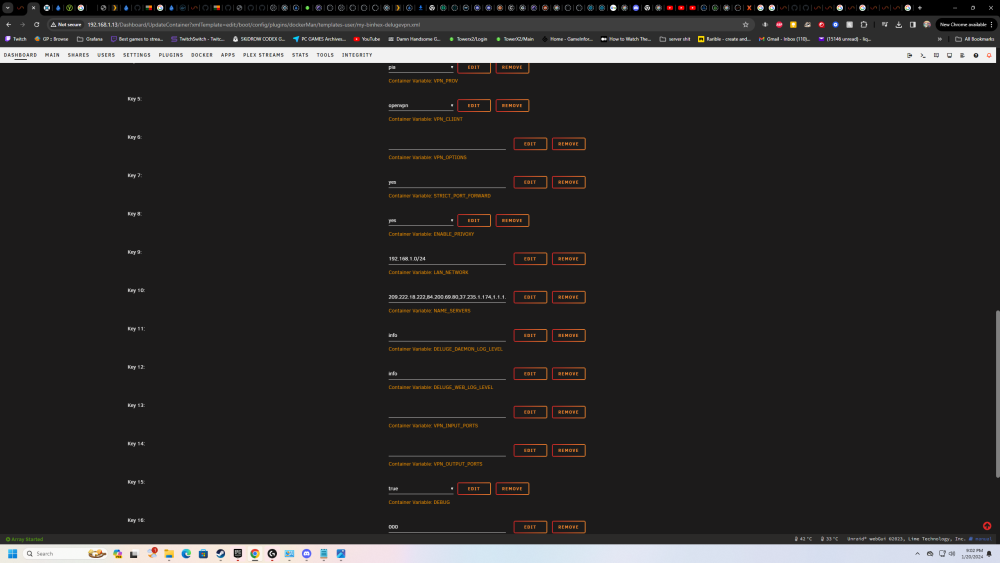Open the Unraid help icon
Image resolution: width=1000 pixels, height=563 pixels.
click(976, 55)
